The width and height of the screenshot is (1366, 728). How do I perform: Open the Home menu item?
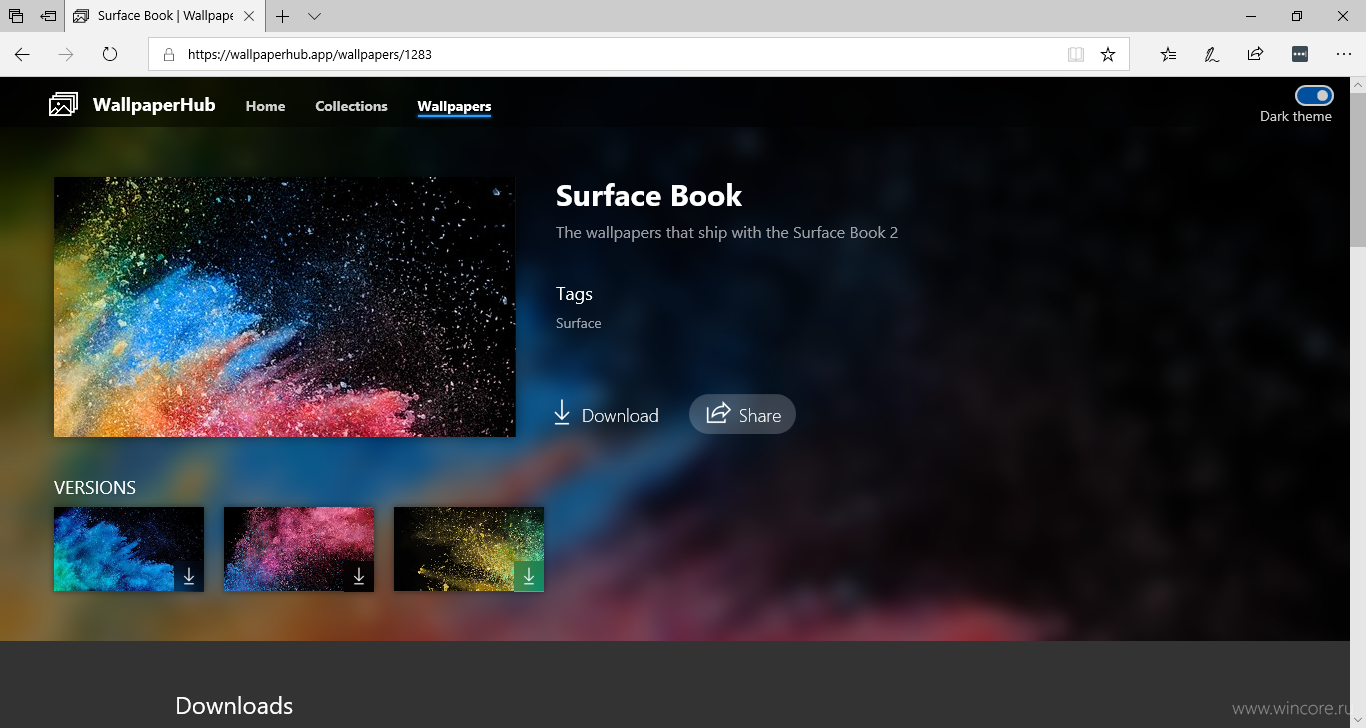tap(265, 106)
